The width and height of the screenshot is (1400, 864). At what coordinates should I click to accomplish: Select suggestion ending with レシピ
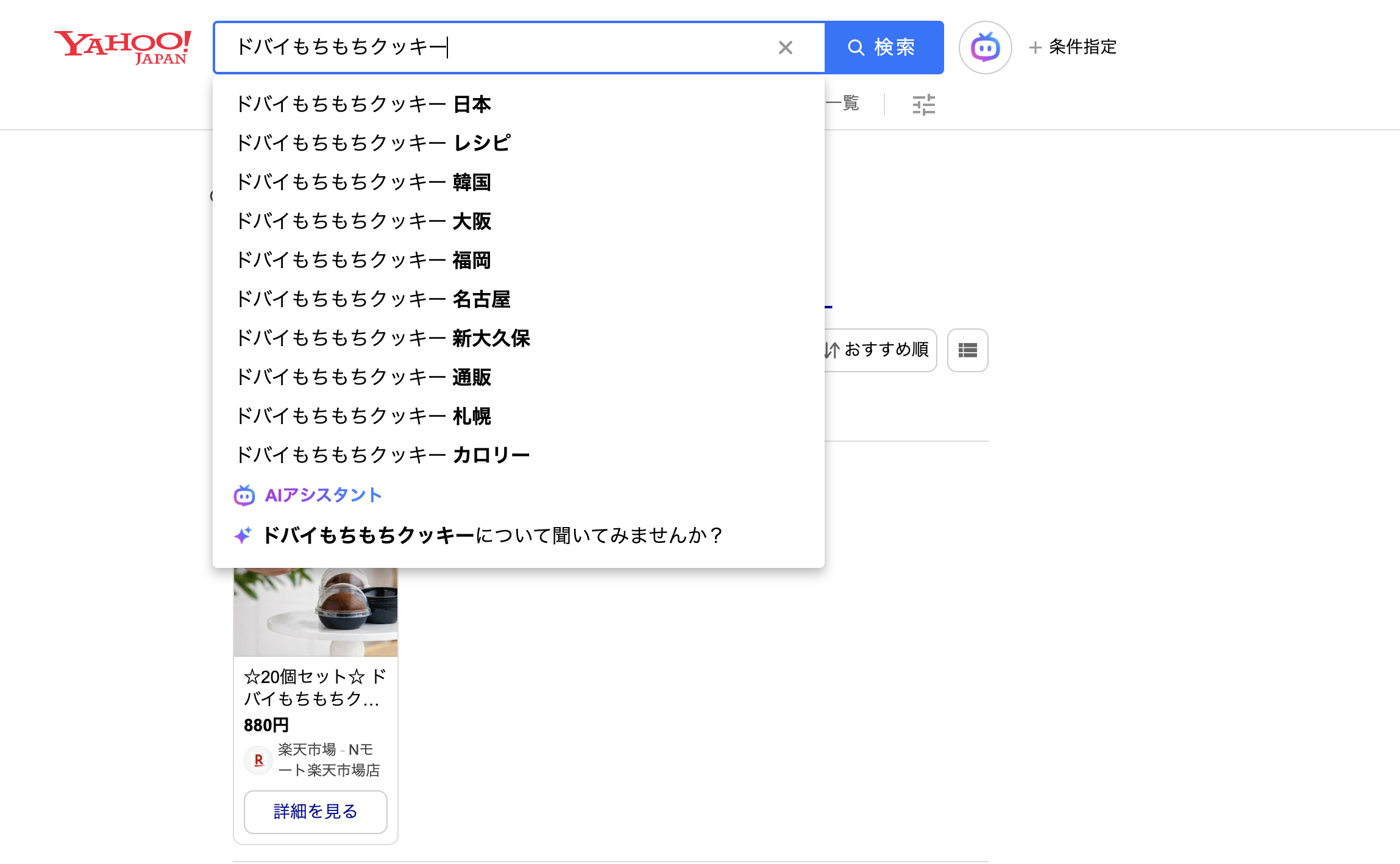373,143
